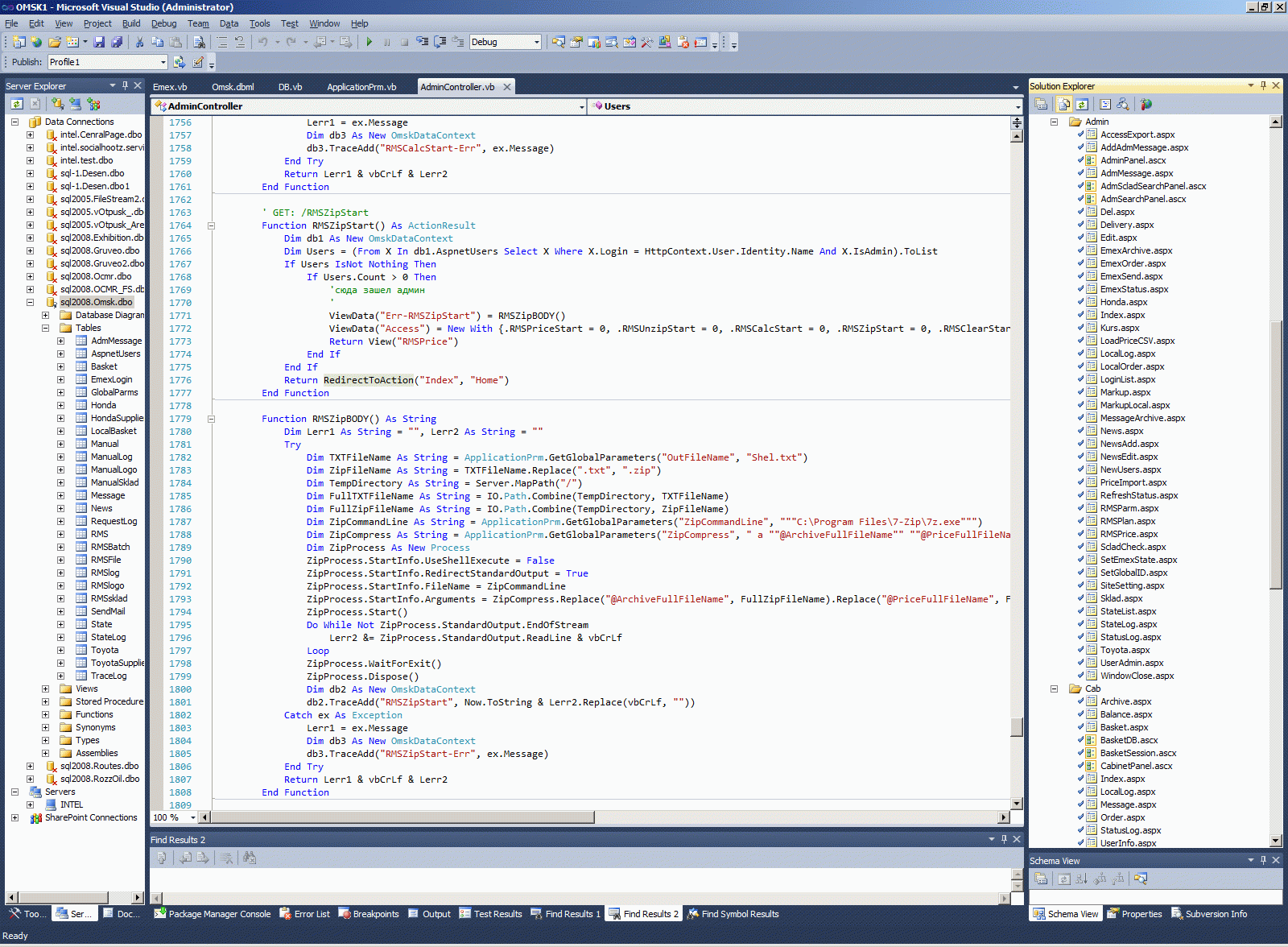
Task: Switch to the Omsk.dbml tab
Action: point(233,87)
